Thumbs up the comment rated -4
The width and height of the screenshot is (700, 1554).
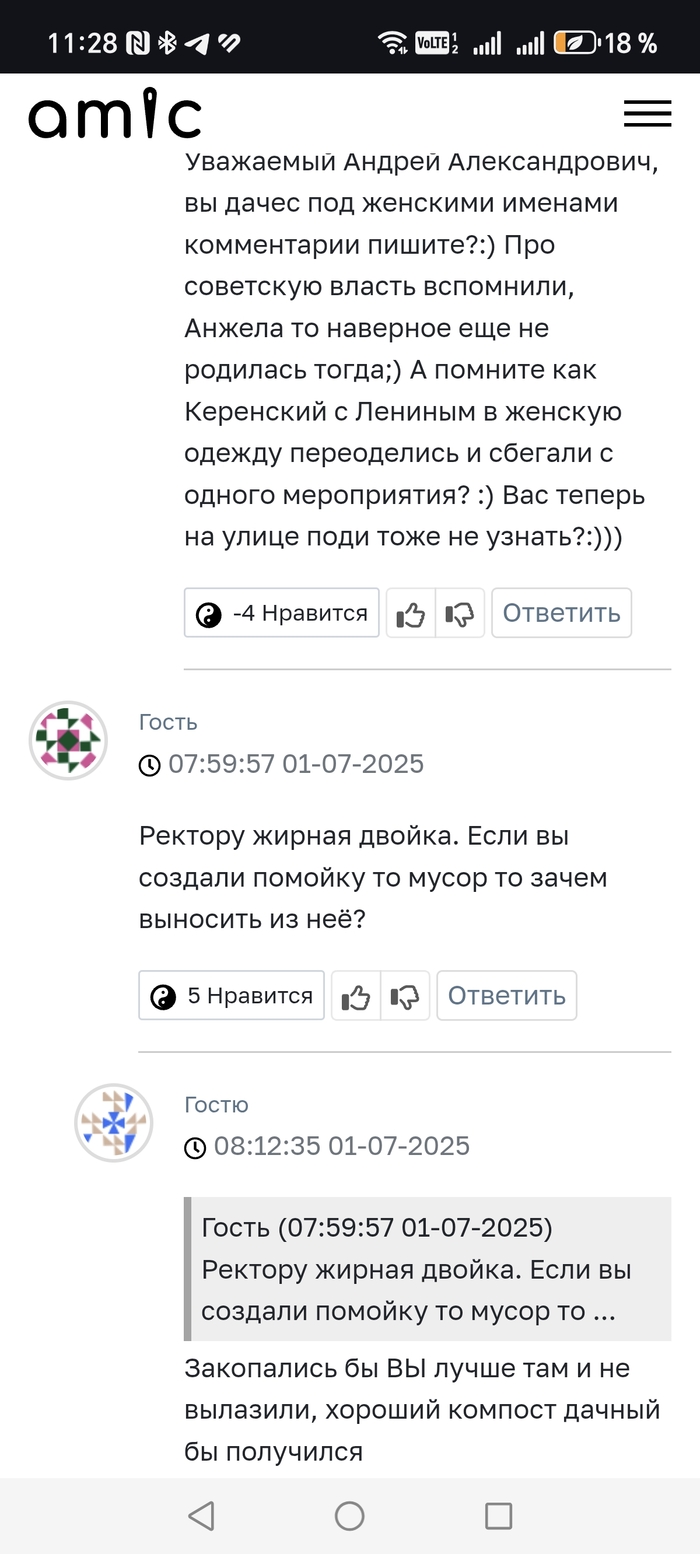coord(410,613)
